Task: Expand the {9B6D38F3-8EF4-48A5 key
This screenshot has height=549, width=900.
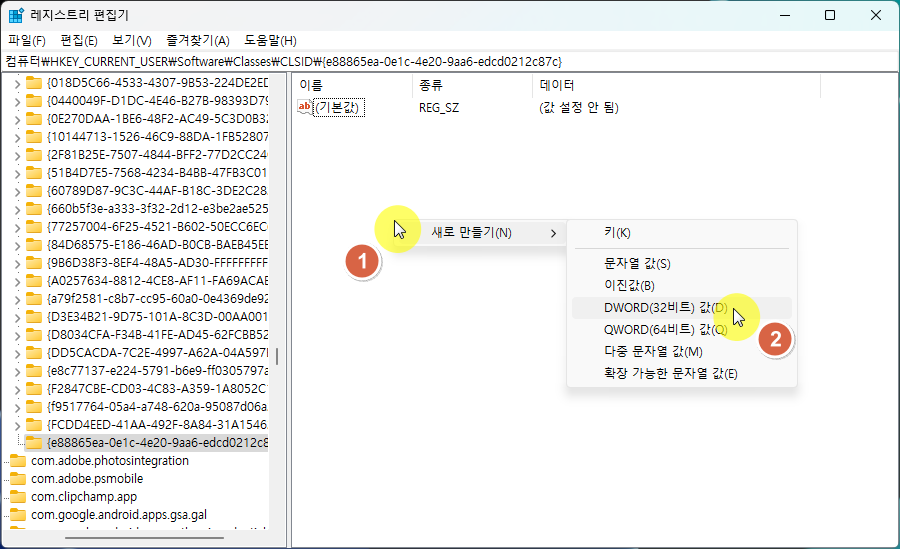Action: [x=17, y=264]
